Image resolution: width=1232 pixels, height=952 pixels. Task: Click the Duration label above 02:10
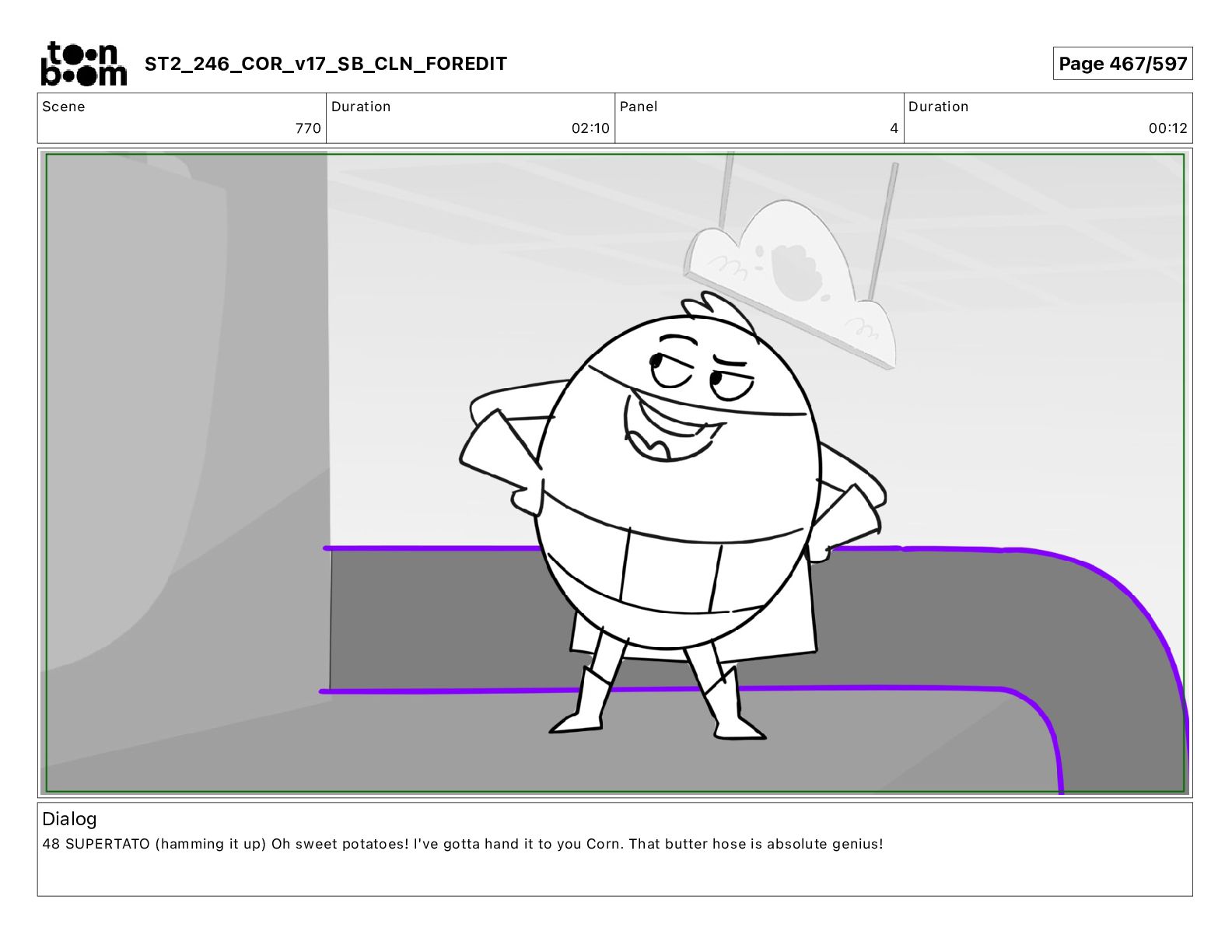(x=361, y=107)
